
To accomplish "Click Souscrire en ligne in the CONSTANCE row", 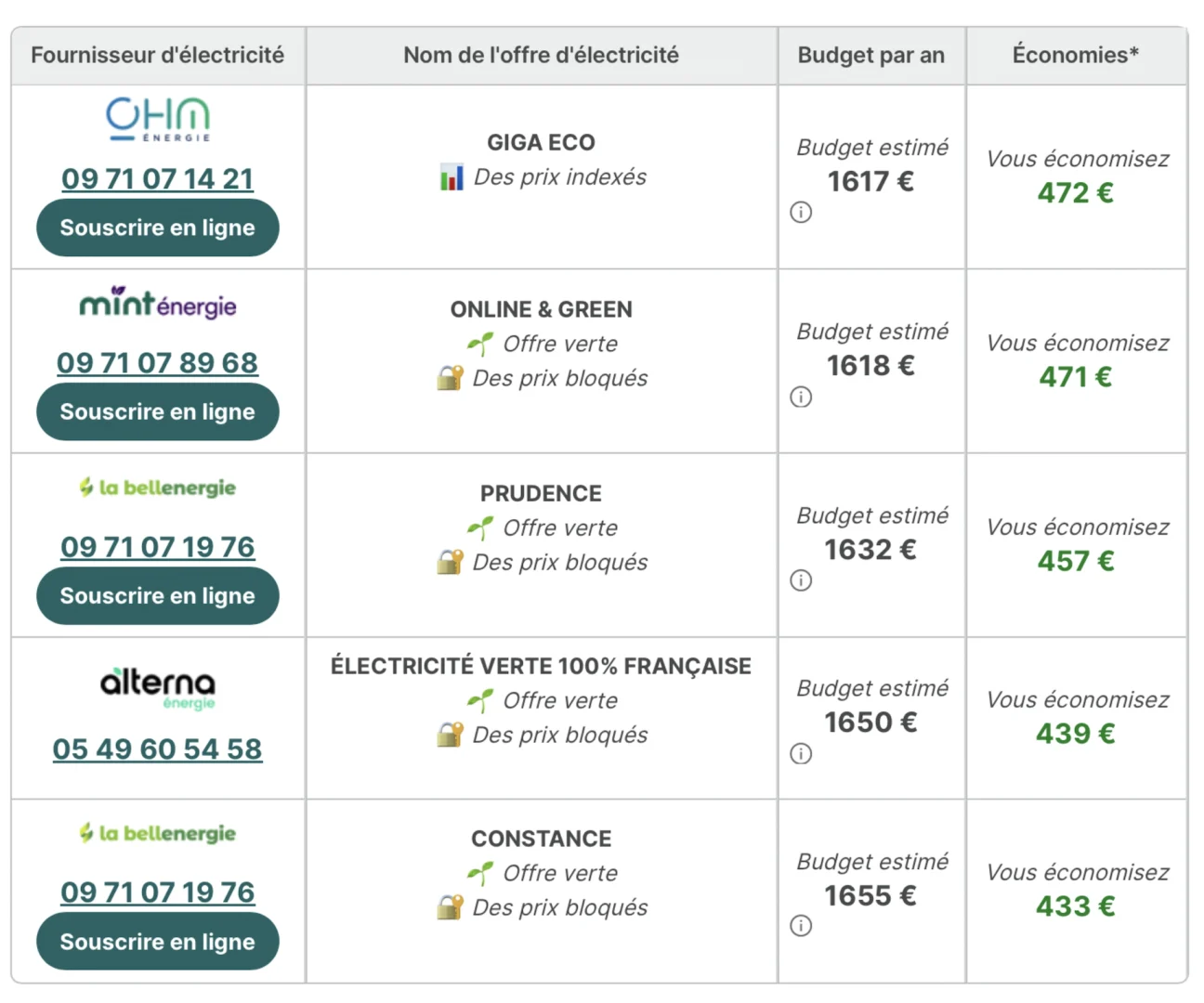I will click(x=157, y=941).
